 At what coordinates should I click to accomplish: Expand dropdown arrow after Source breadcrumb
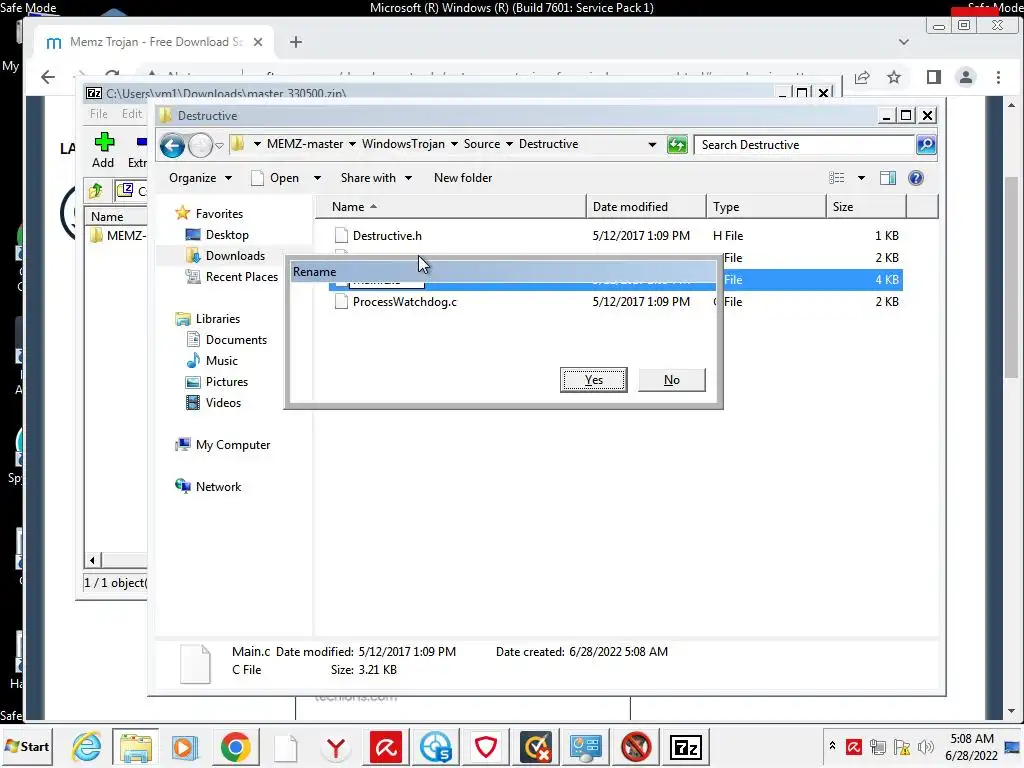(509, 144)
